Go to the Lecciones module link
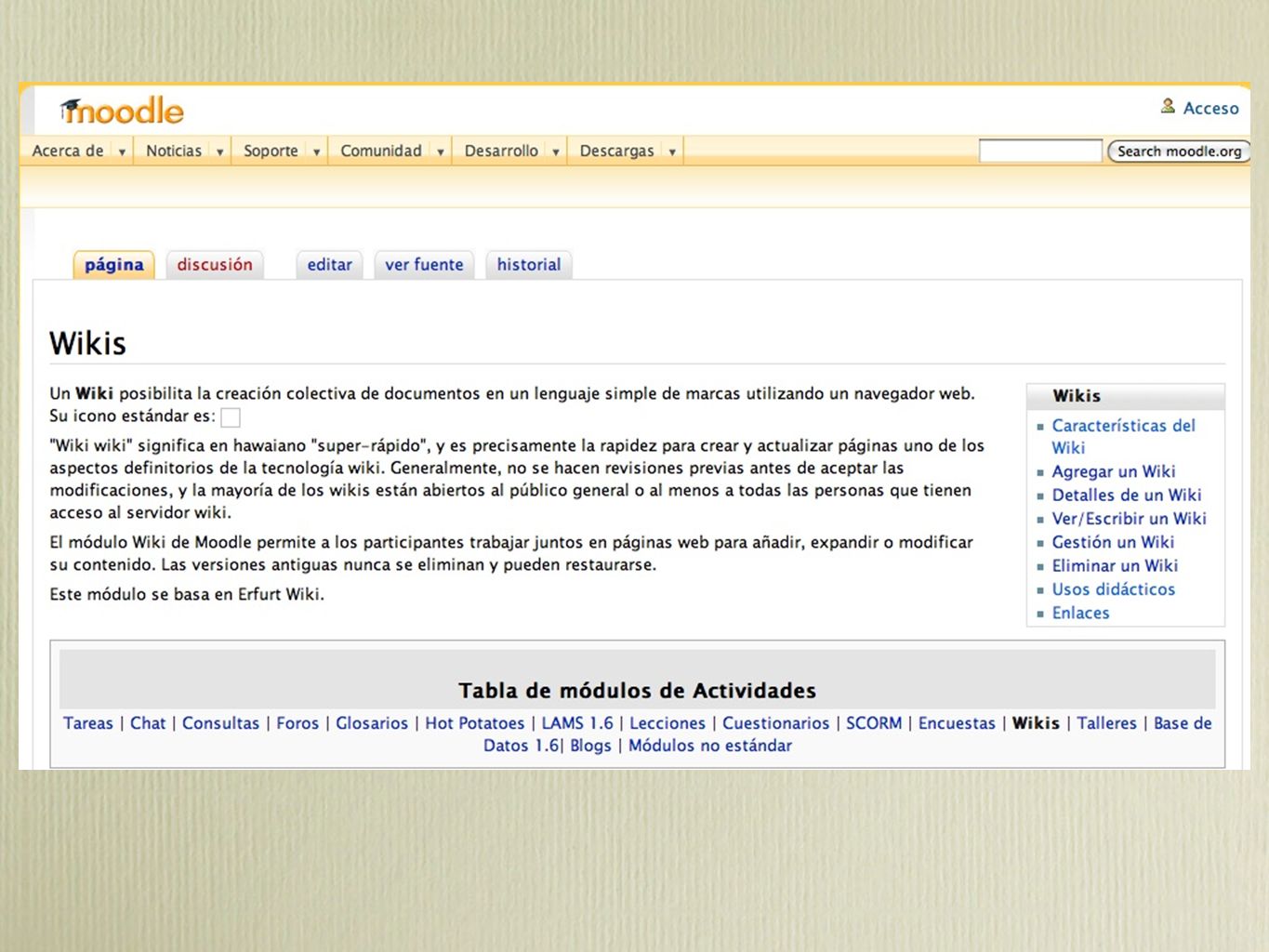The image size is (1269, 952). point(668,723)
